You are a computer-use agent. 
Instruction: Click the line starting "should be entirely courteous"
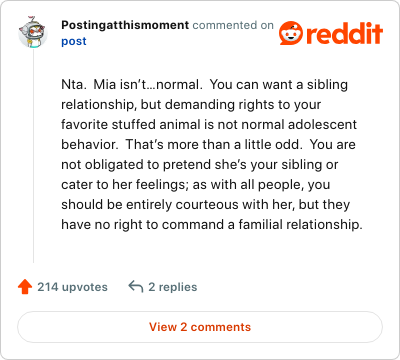[x=206, y=205]
